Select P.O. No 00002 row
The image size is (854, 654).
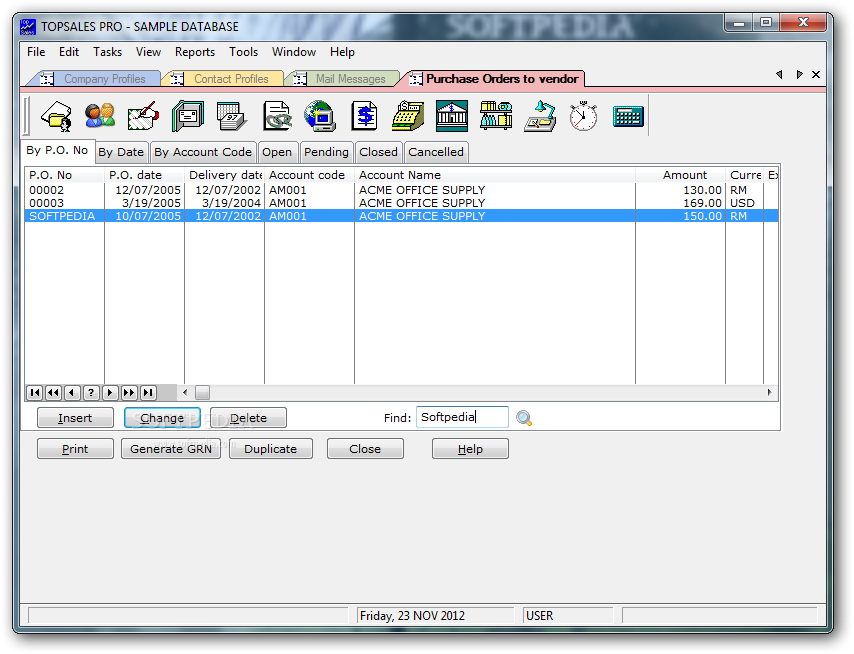(401, 190)
